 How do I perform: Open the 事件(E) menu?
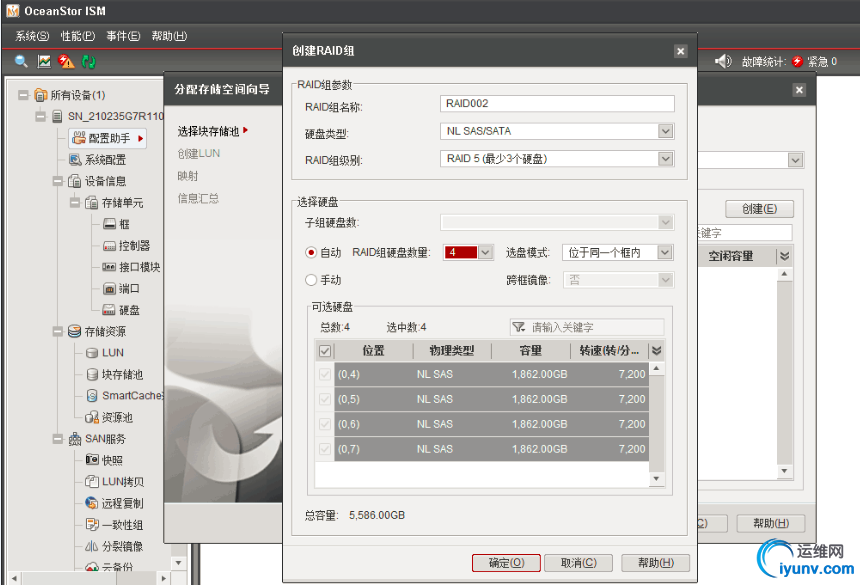point(123,36)
